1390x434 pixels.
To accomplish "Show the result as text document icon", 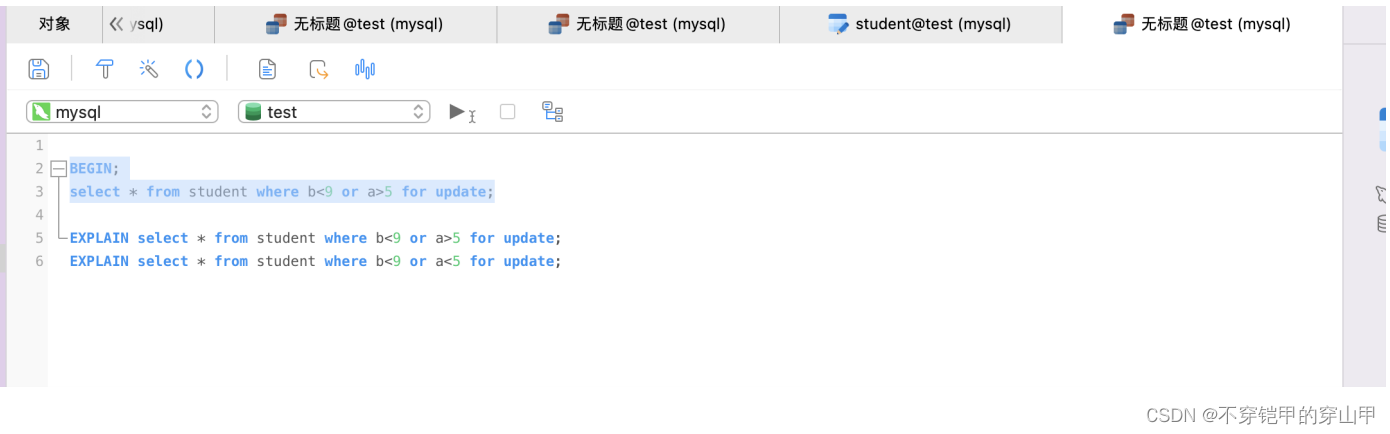I will pyautogui.click(x=267, y=69).
